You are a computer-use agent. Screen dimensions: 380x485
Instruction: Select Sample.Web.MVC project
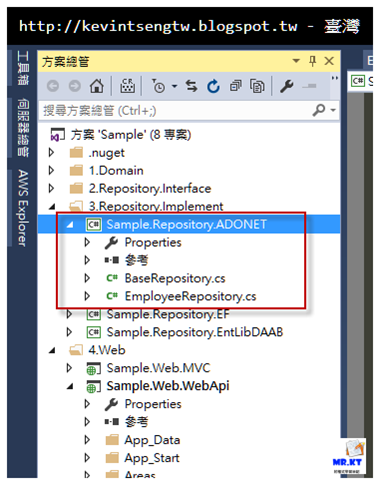158,368
